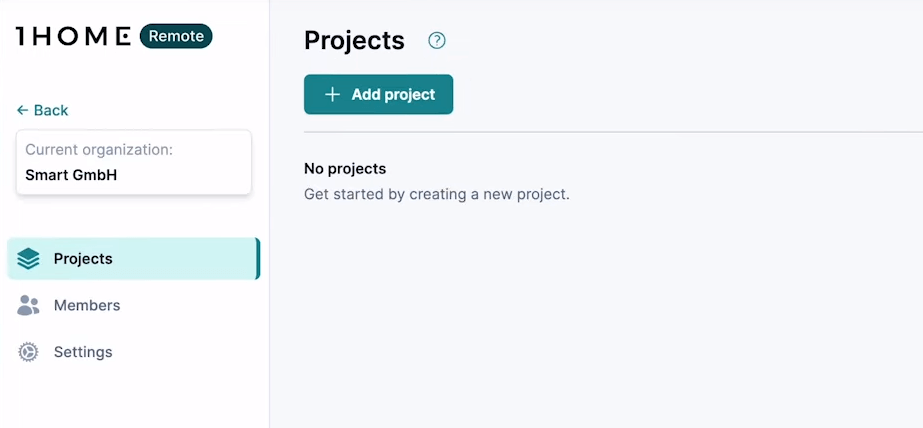Click the Get started description text
Image resolution: width=923 pixels, height=428 pixels.
[436, 194]
